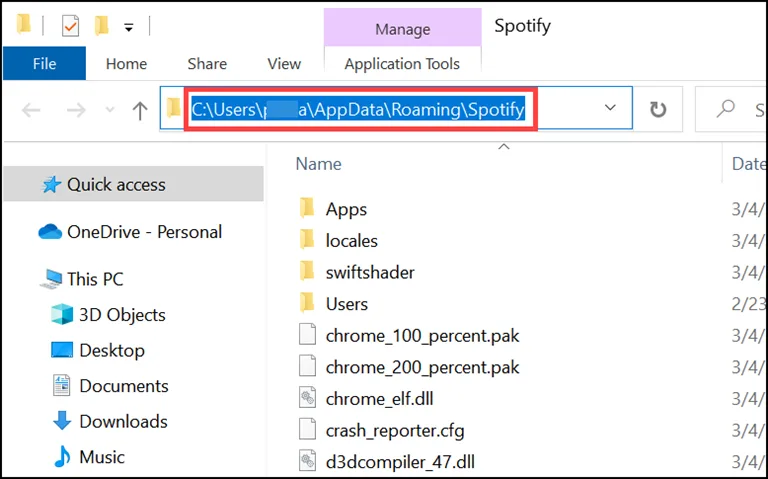Image resolution: width=768 pixels, height=479 pixels.
Task: Click the chrome_elf.dll gear file icon
Action: pyautogui.click(x=308, y=398)
